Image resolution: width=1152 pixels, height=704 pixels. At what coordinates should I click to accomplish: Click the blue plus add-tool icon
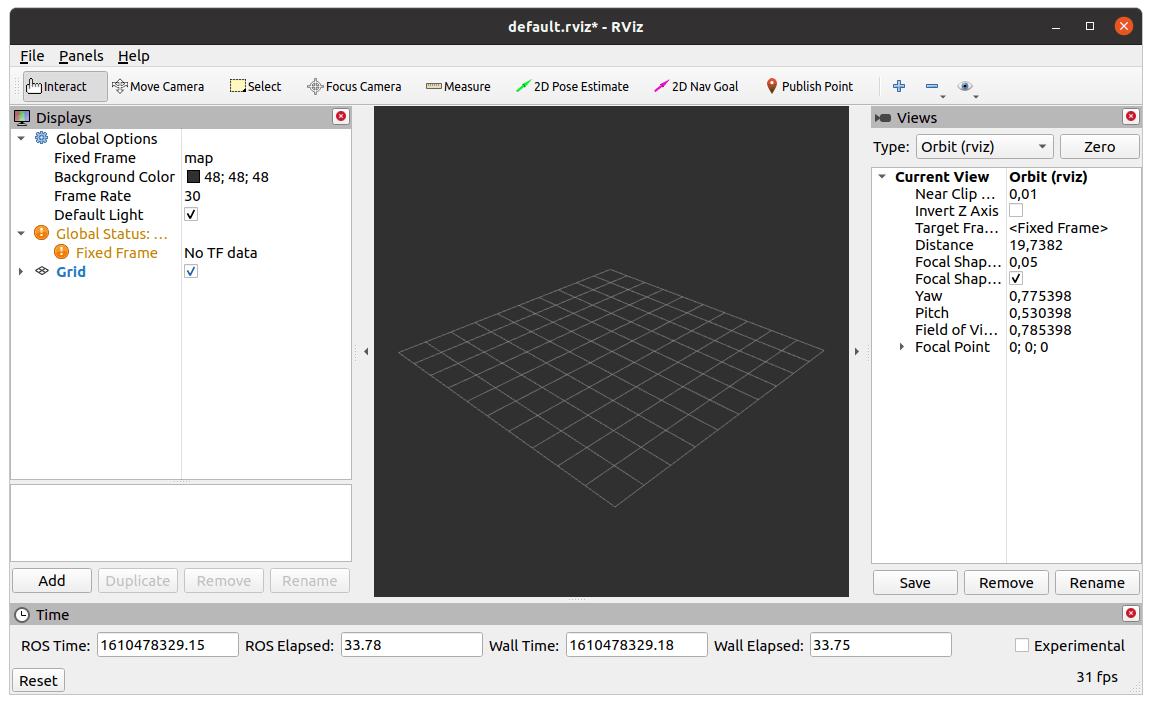[x=899, y=87]
